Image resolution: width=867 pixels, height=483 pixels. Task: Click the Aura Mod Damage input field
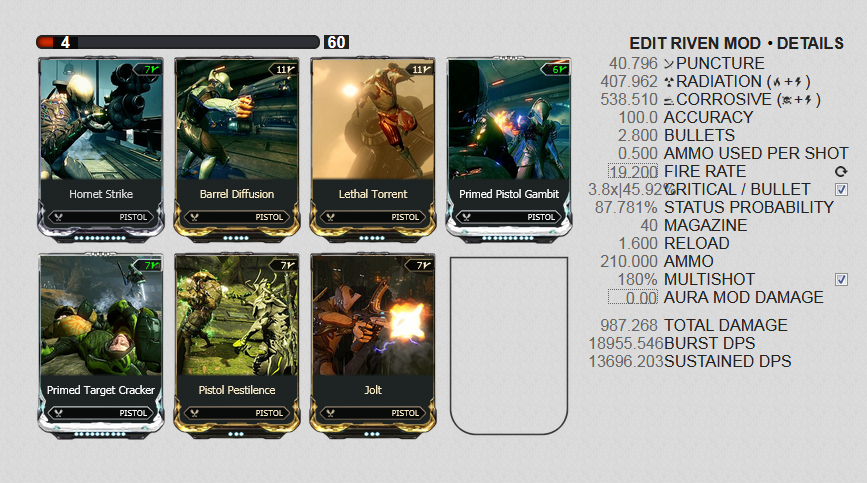[633, 298]
